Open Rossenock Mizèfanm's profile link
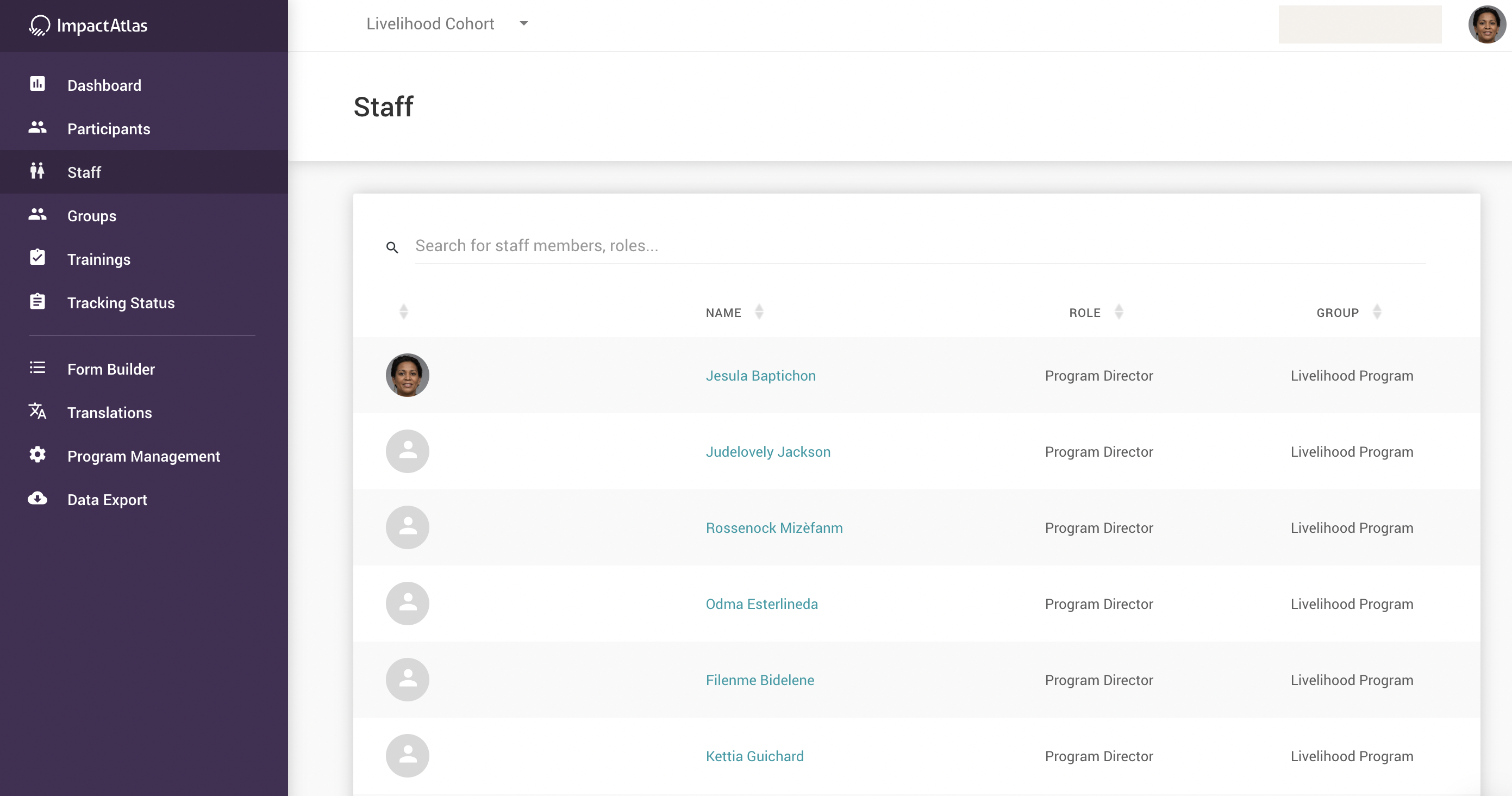1512x796 pixels. (773, 528)
